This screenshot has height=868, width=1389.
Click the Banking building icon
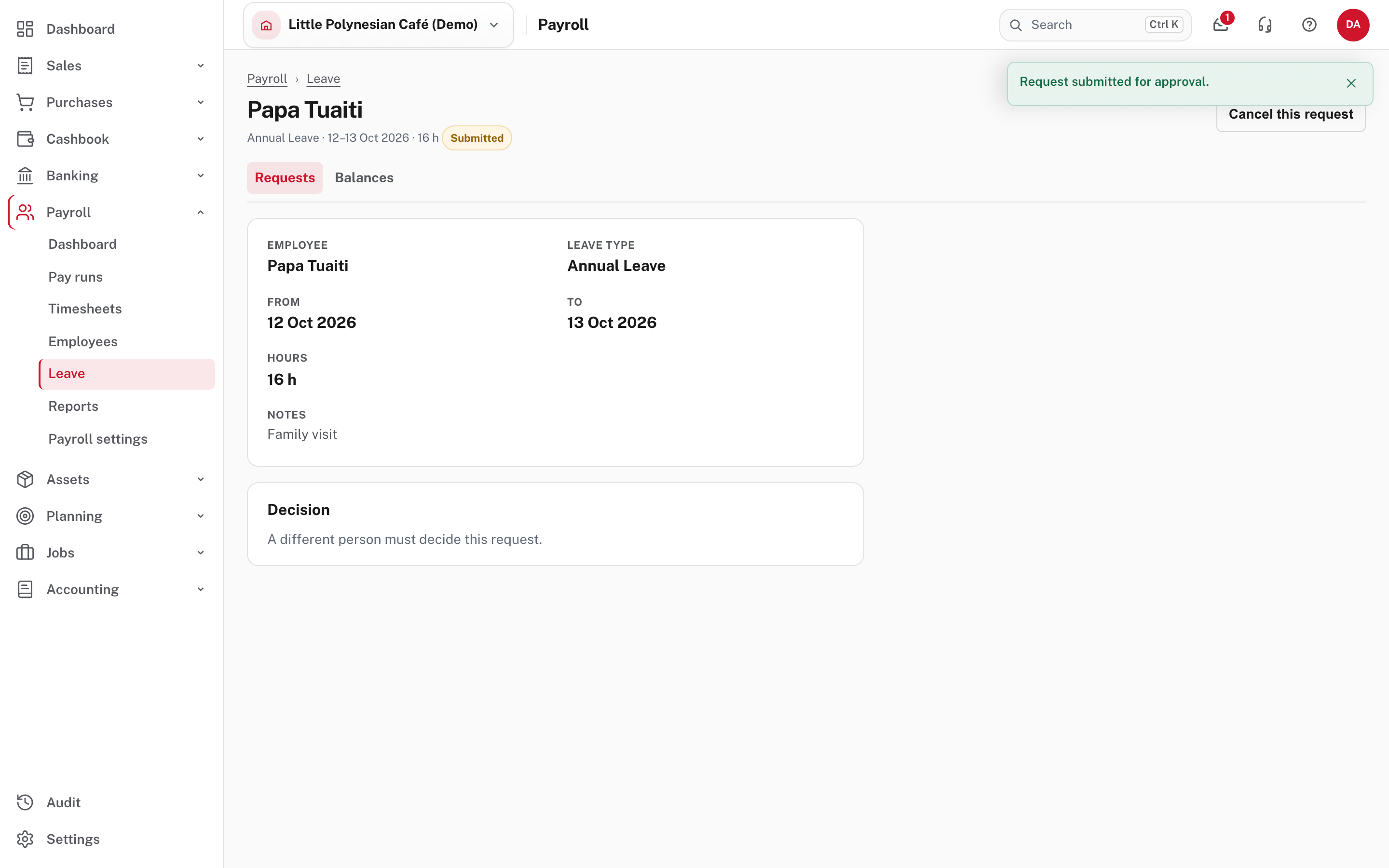25,176
